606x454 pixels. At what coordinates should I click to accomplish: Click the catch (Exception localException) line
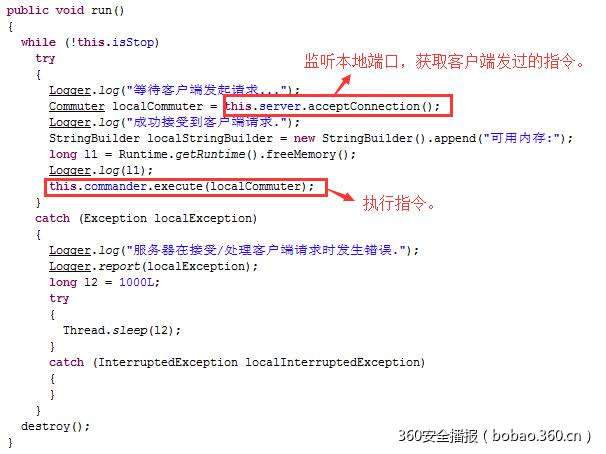146,218
